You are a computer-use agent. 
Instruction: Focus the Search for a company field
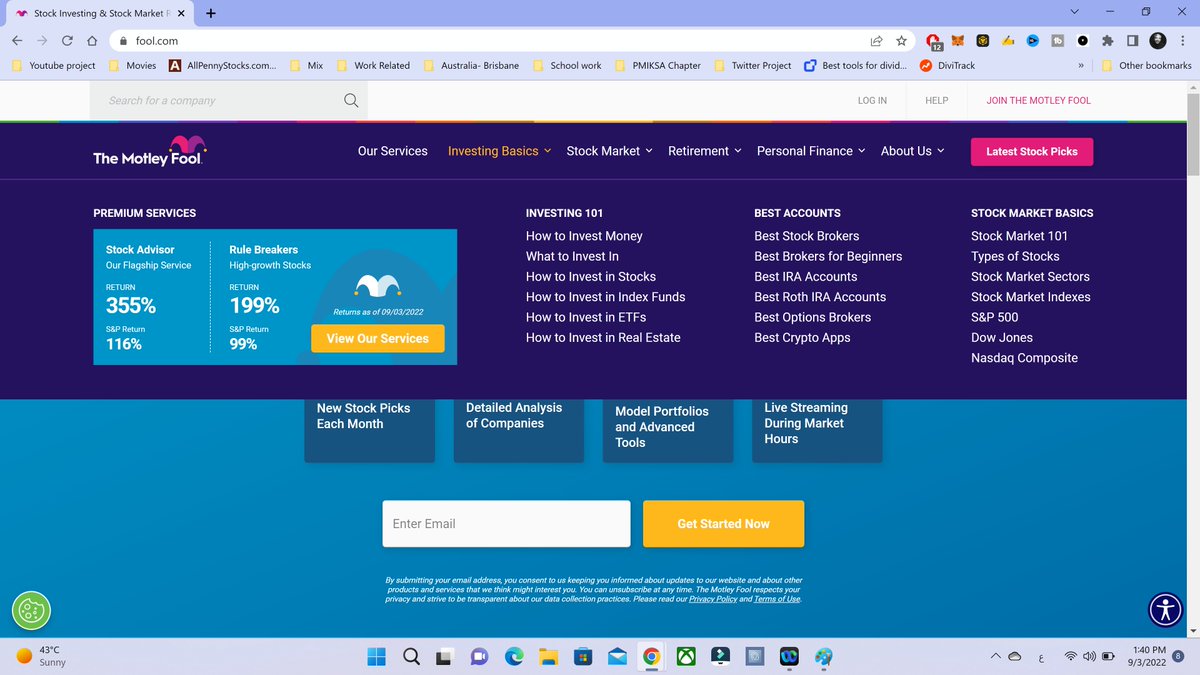(228, 100)
